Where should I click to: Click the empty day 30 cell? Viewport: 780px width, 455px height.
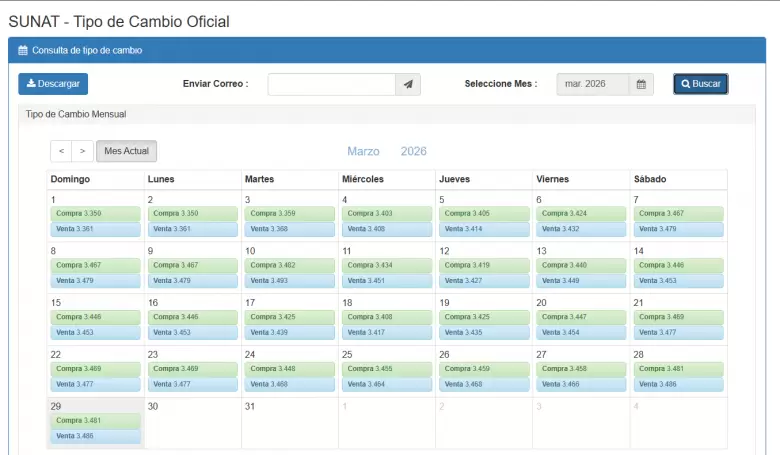192,425
